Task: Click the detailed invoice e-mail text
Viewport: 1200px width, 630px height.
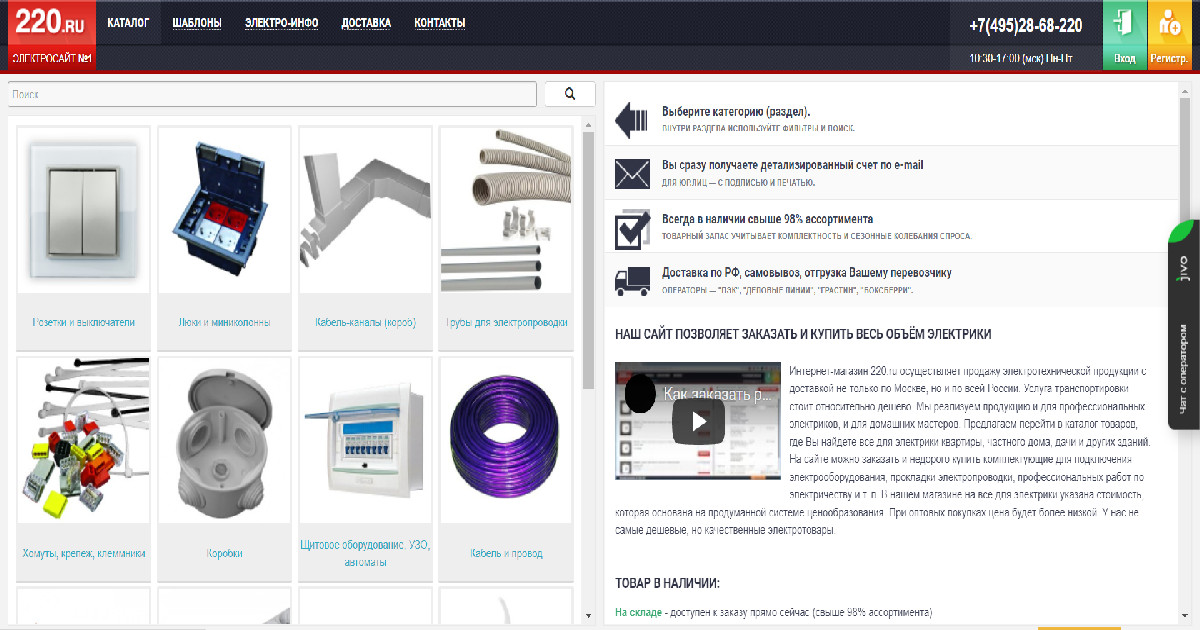Action: pyautogui.click(x=792, y=165)
